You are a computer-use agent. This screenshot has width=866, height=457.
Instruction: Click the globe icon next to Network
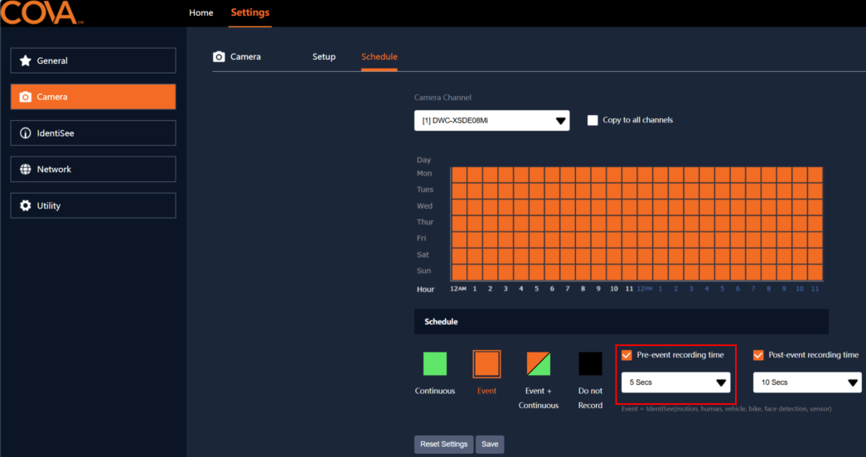click(x=25, y=169)
